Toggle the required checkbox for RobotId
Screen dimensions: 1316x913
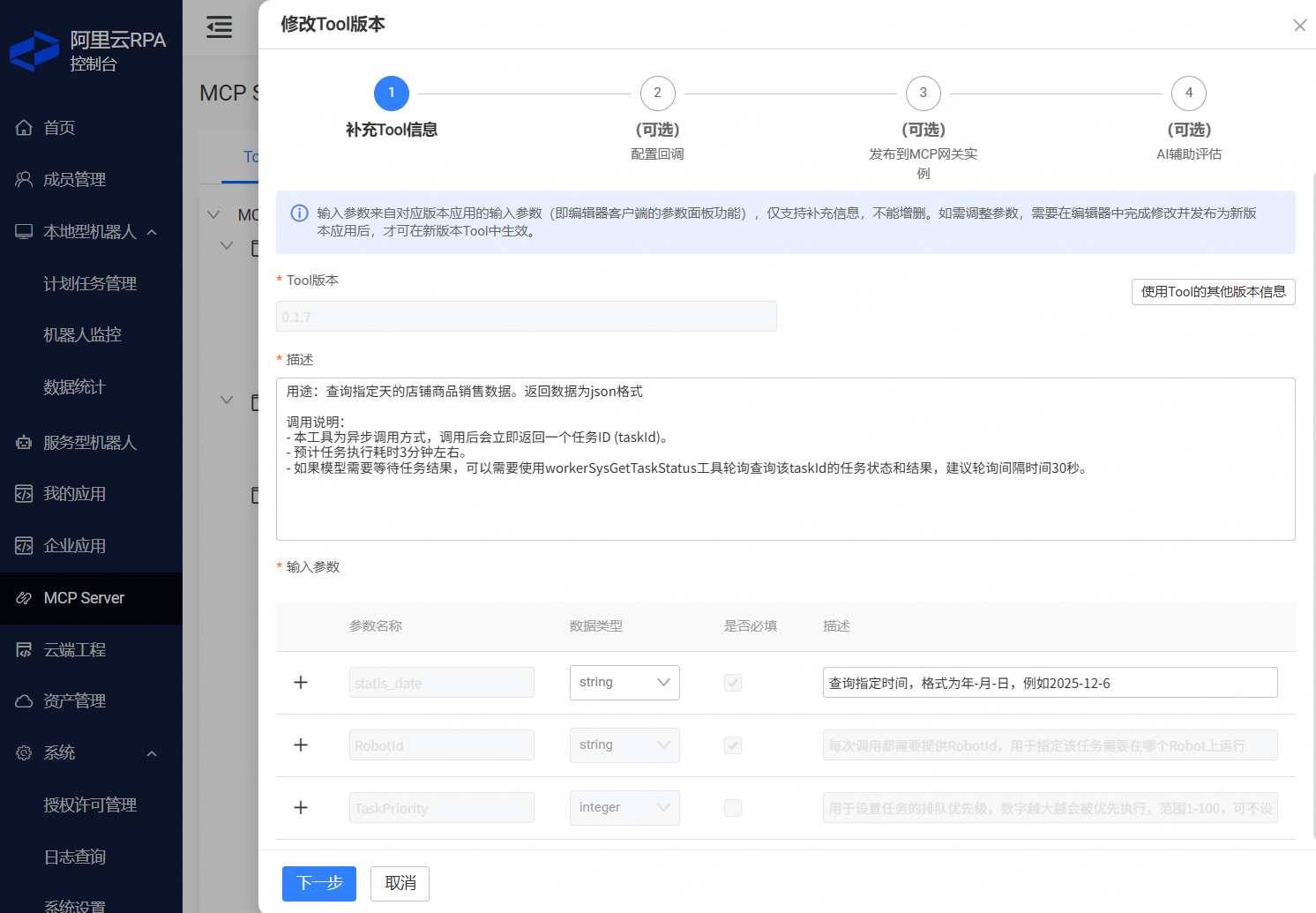coord(733,745)
